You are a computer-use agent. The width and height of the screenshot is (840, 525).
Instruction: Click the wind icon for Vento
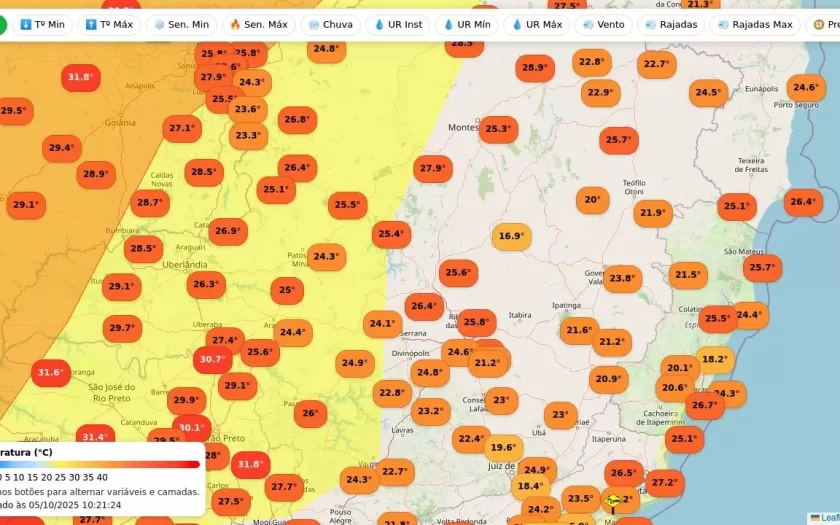pyautogui.click(x=588, y=24)
